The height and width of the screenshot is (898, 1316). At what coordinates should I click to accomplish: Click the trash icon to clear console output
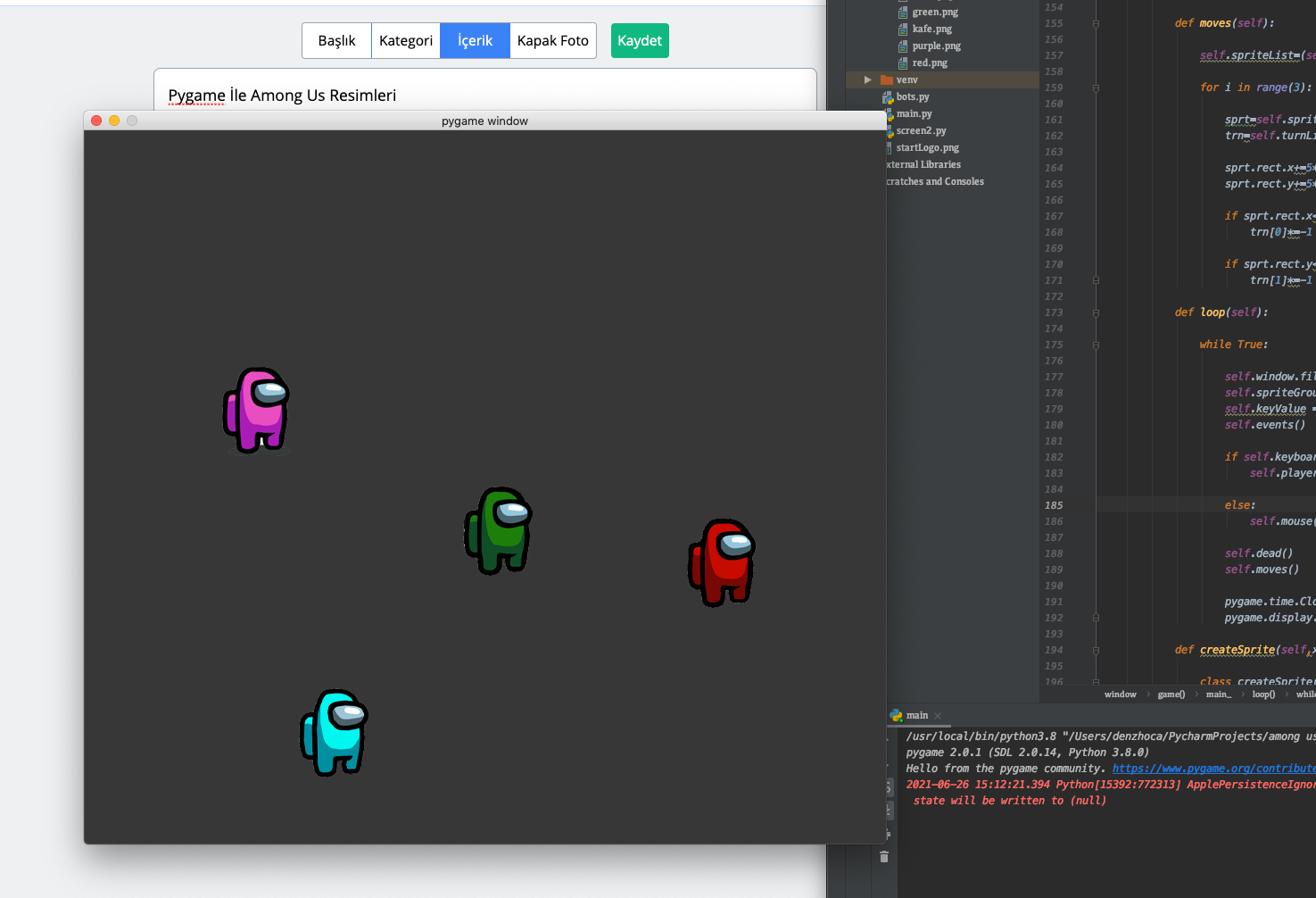[884, 856]
